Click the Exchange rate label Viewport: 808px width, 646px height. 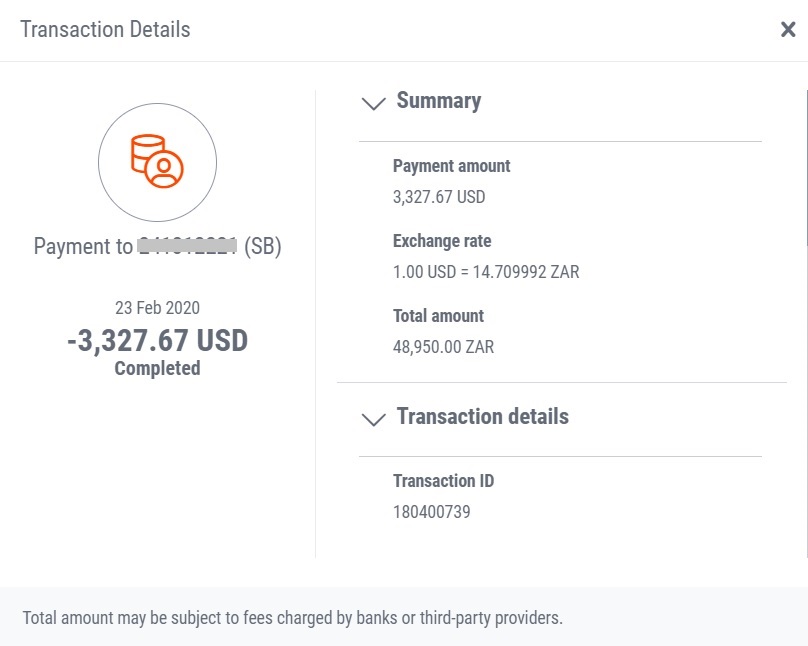[442, 241]
